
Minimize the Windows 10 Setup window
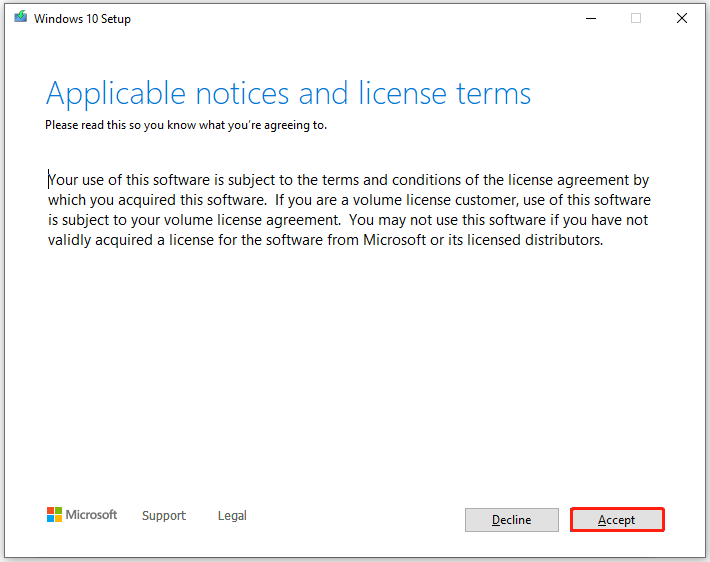coord(590,18)
